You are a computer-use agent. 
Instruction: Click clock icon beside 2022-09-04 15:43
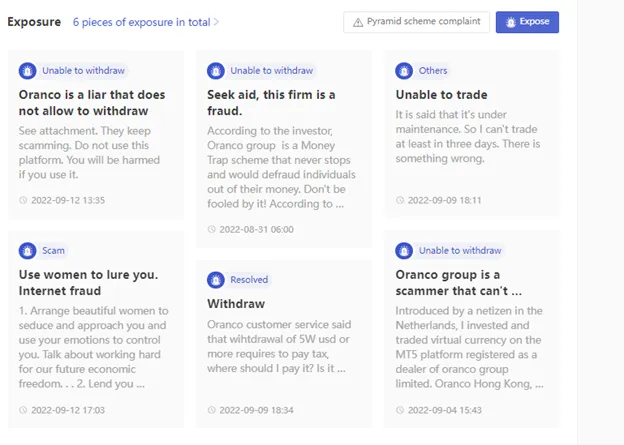(400, 410)
